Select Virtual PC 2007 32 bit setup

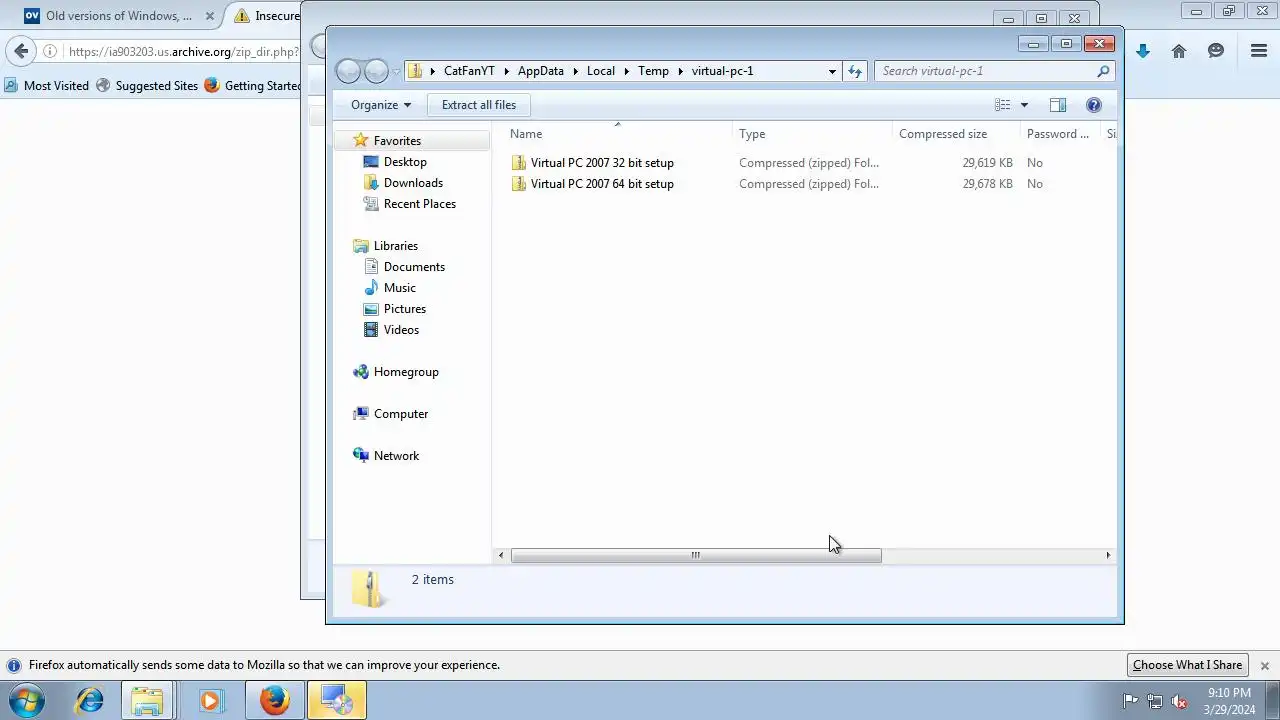click(602, 163)
